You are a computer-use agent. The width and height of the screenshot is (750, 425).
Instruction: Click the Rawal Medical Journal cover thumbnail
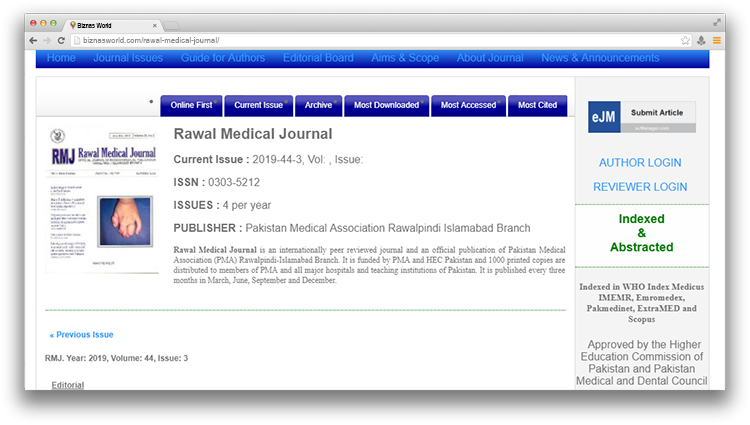102,198
